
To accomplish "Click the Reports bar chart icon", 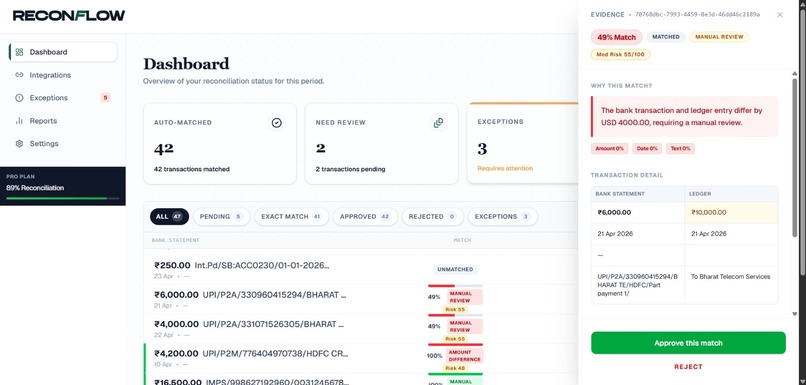I will [x=20, y=121].
